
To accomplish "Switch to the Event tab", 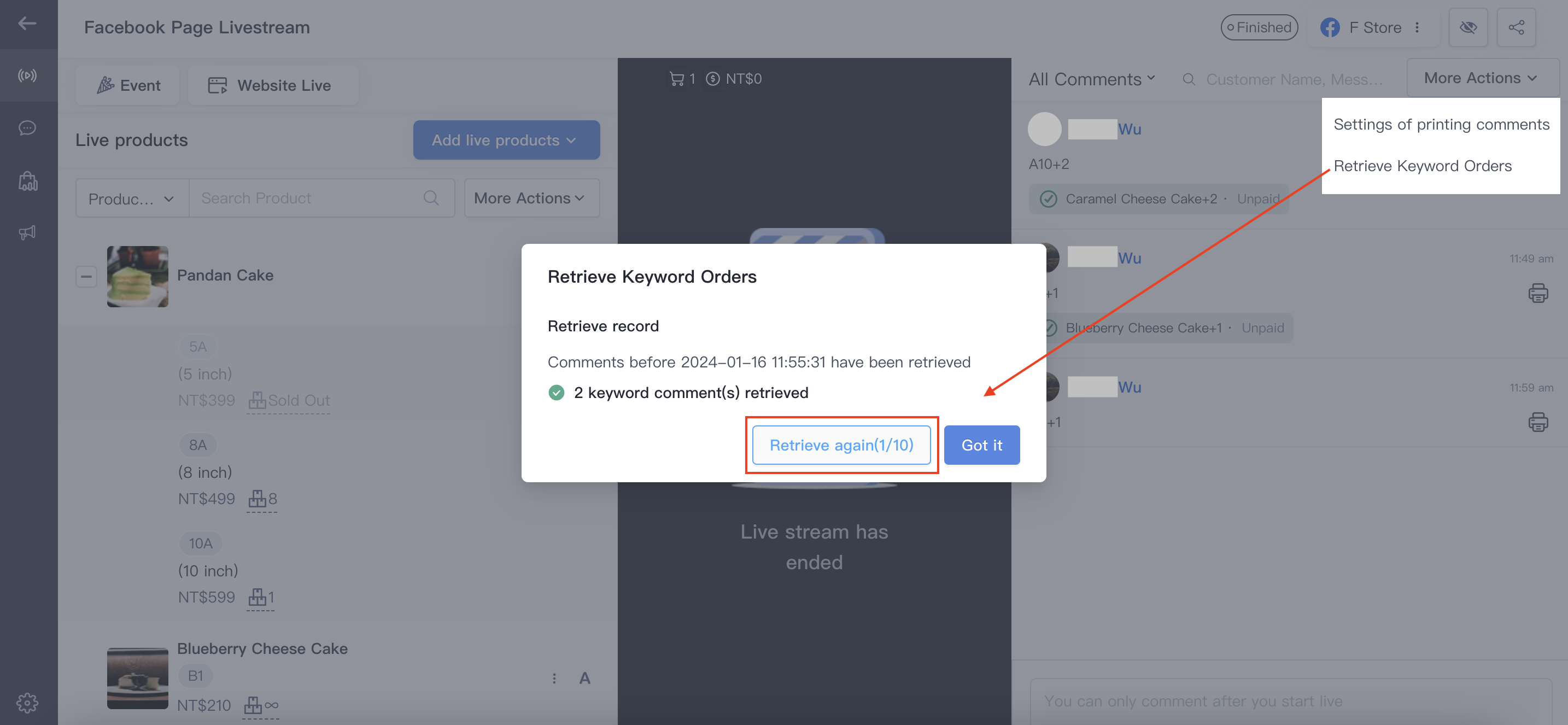I will 128,85.
